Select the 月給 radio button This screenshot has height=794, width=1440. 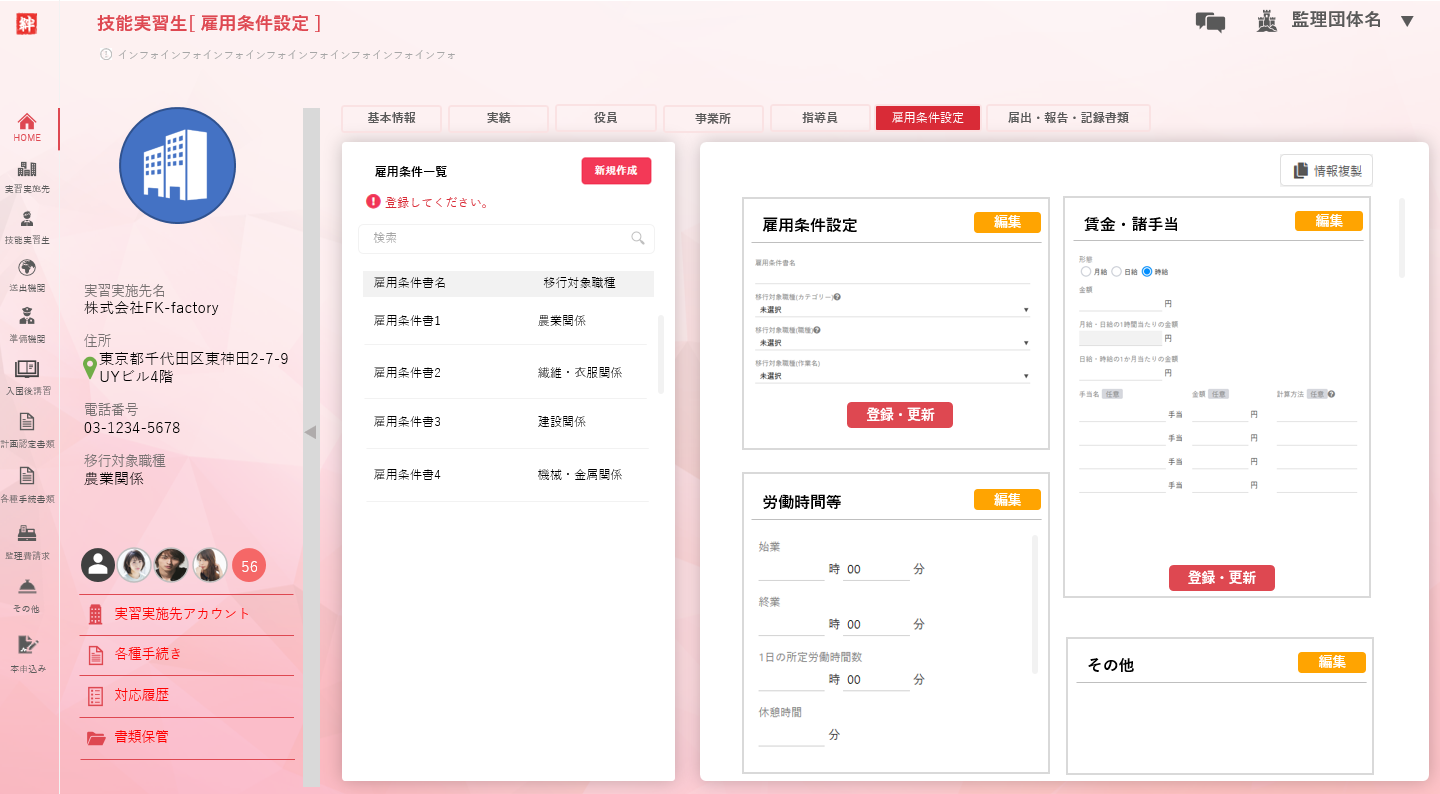1086,271
